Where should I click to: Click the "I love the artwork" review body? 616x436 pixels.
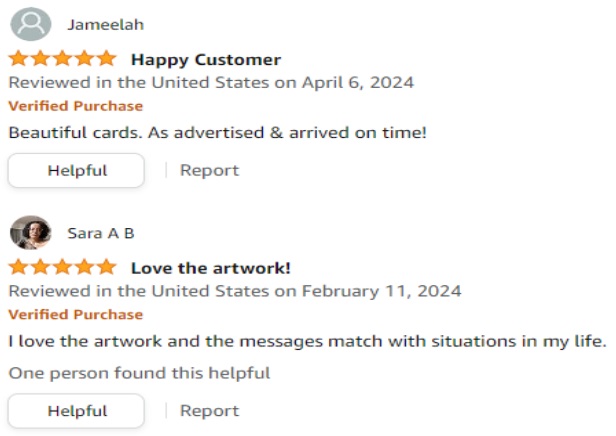pos(307,341)
